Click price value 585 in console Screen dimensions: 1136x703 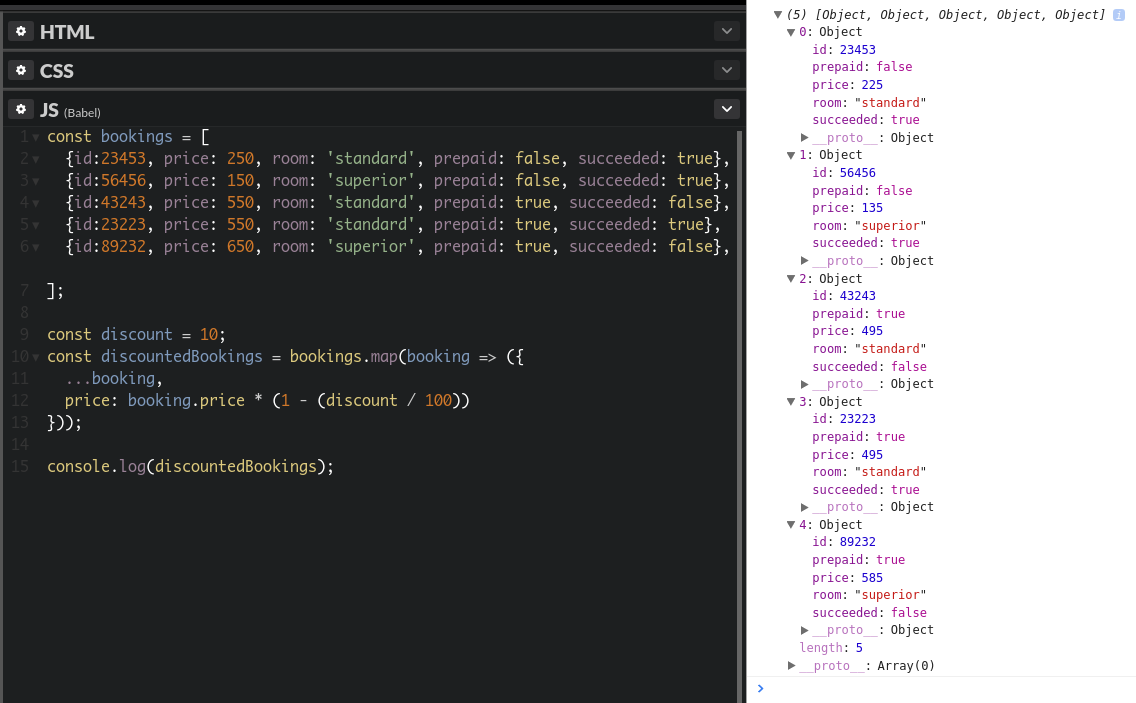[x=872, y=578]
